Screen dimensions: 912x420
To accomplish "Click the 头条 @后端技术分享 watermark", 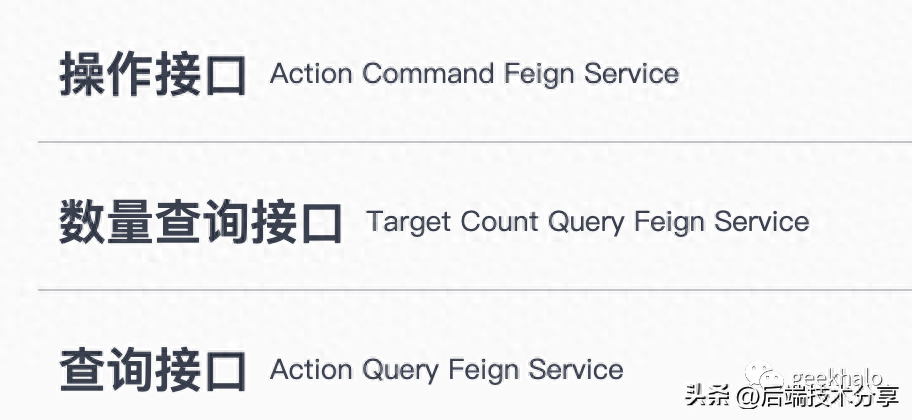I will click(x=791, y=397).
